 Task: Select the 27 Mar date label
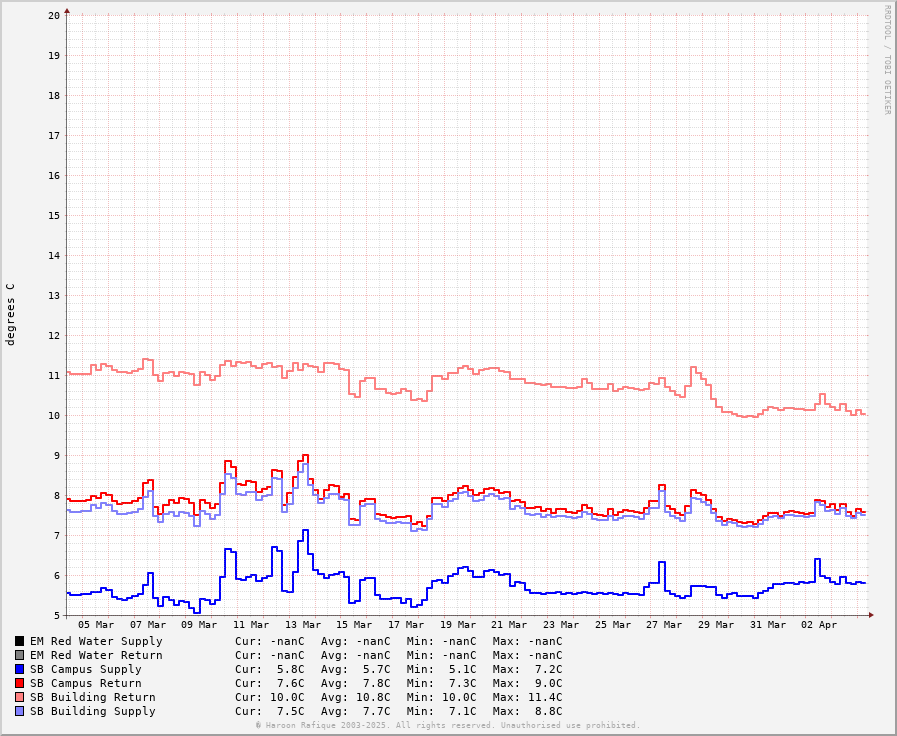tap(665, 625)
